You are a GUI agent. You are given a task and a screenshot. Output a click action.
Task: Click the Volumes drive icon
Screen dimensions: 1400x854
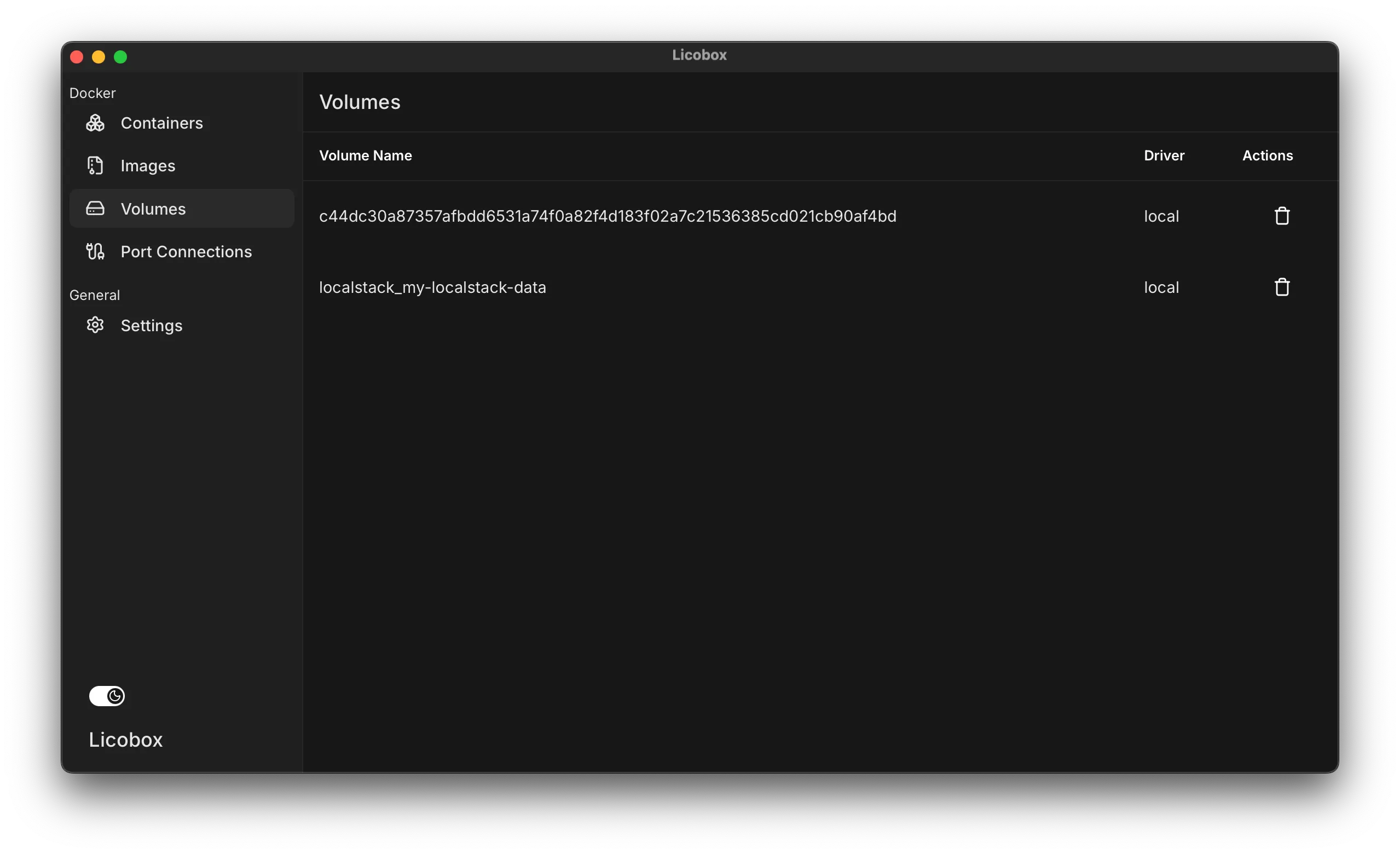coord(95,209)
